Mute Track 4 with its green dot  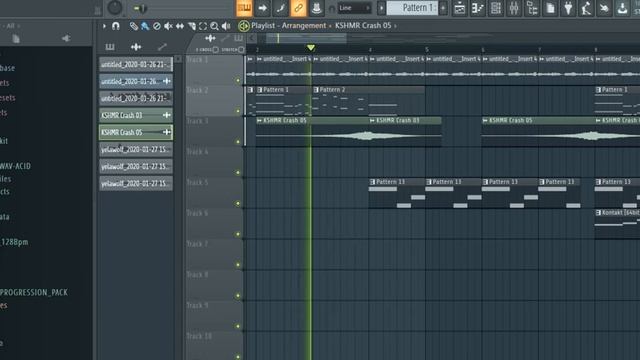pyautogui.click(x=238, y=173)
